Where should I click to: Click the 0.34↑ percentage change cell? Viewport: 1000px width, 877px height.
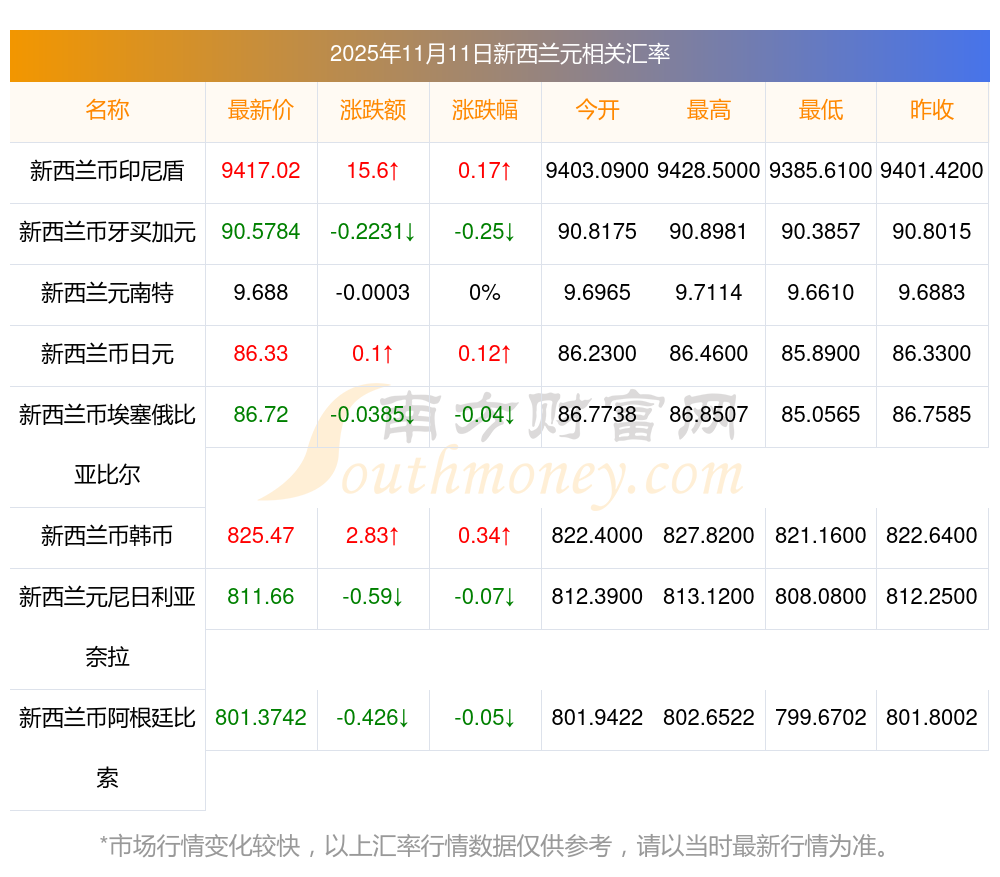485,536
